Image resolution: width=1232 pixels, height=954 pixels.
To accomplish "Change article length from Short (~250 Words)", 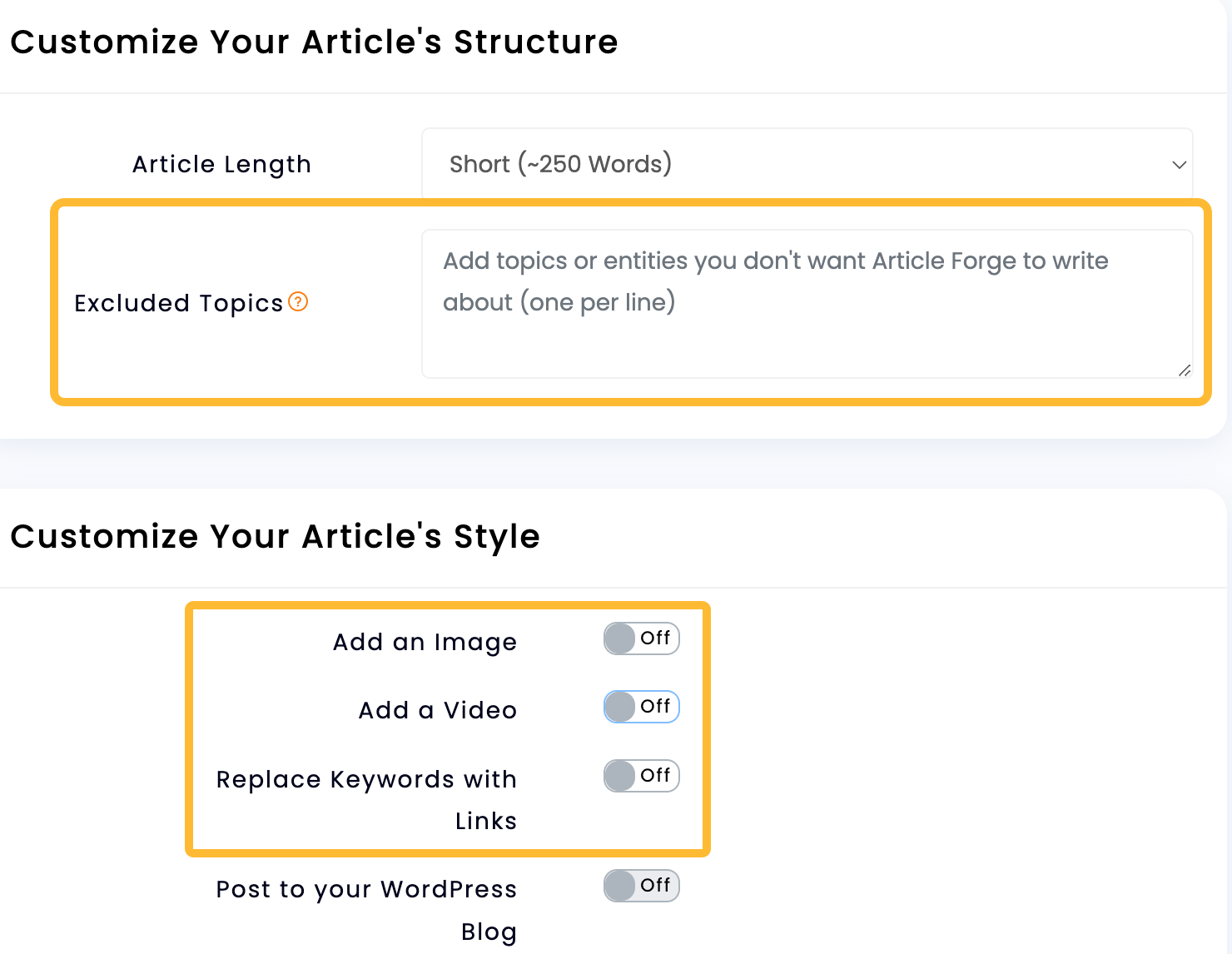I will 807,164.
